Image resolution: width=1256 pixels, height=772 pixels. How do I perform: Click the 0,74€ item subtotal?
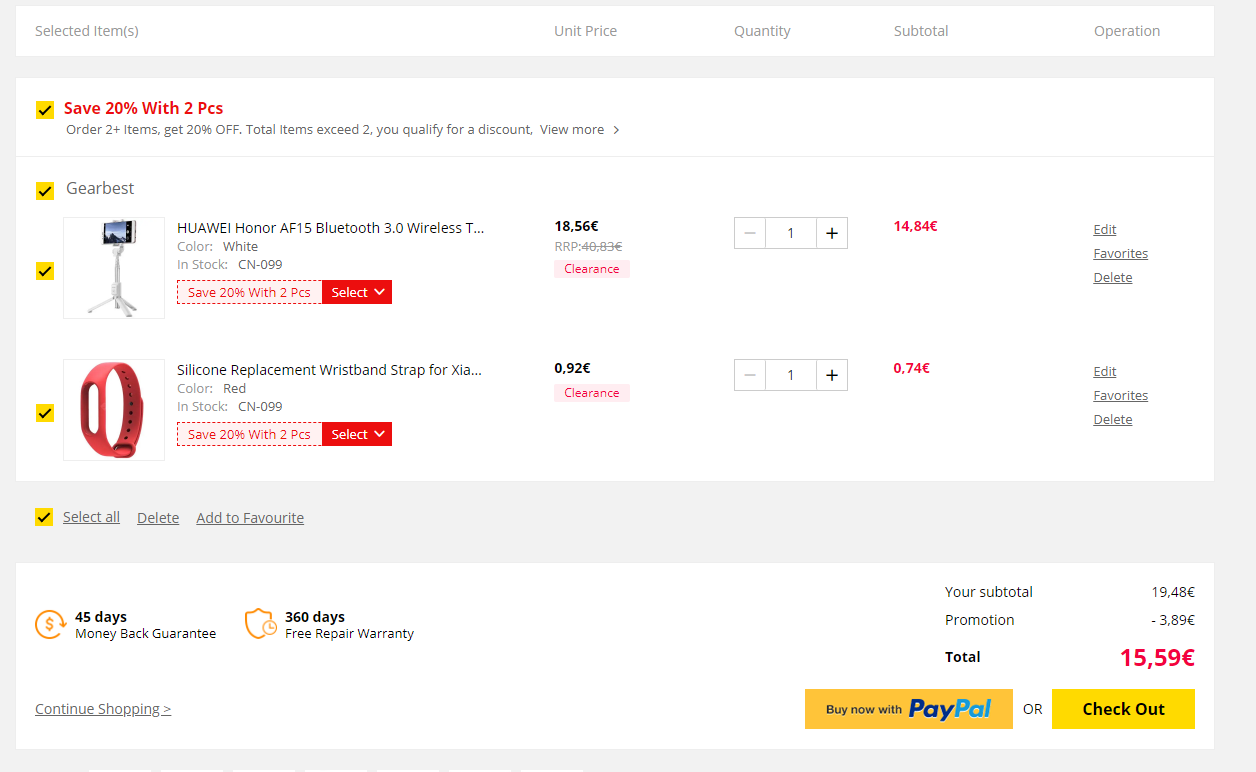point(912,368)
